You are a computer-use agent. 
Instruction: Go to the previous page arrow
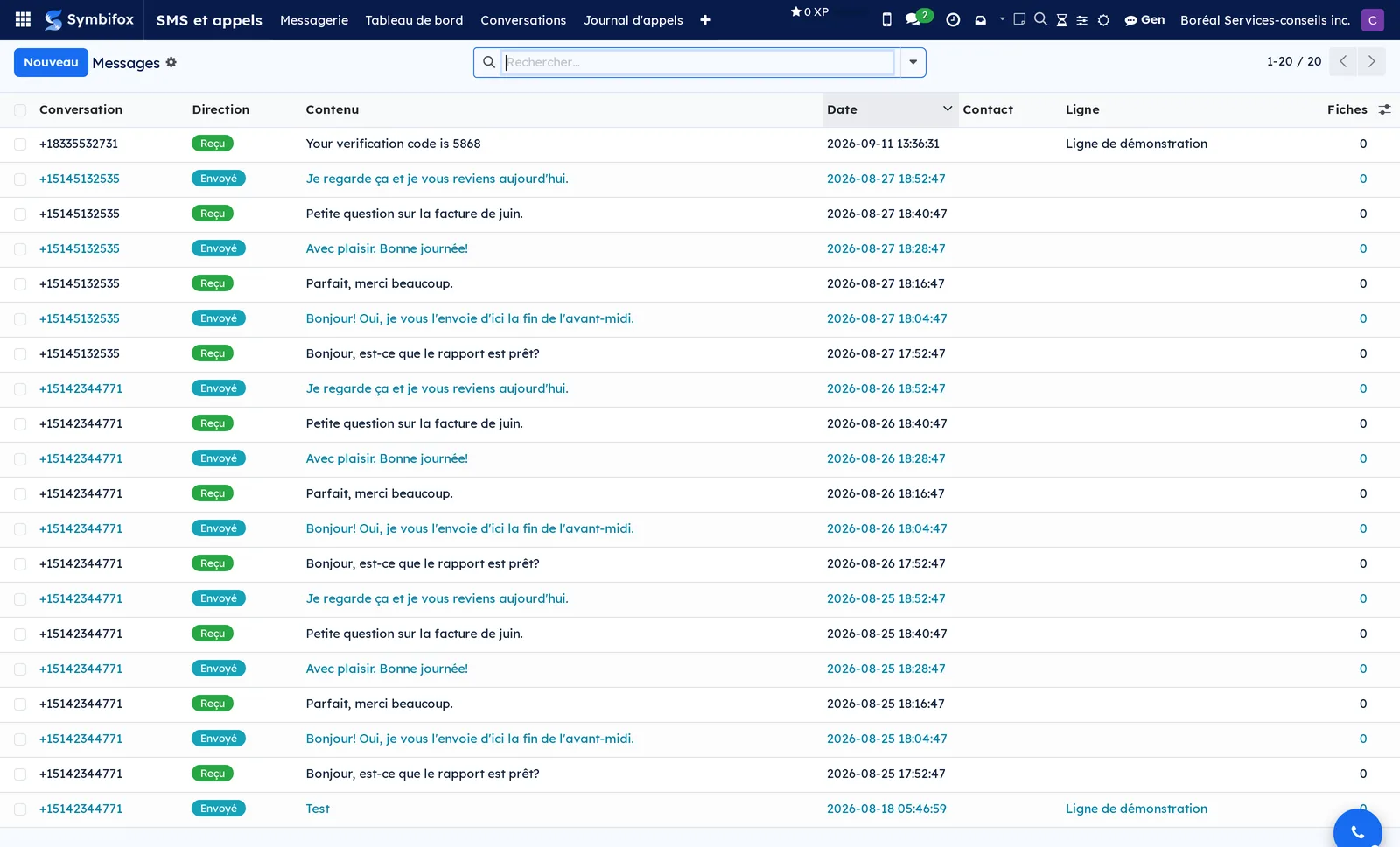coord(1343,61)
